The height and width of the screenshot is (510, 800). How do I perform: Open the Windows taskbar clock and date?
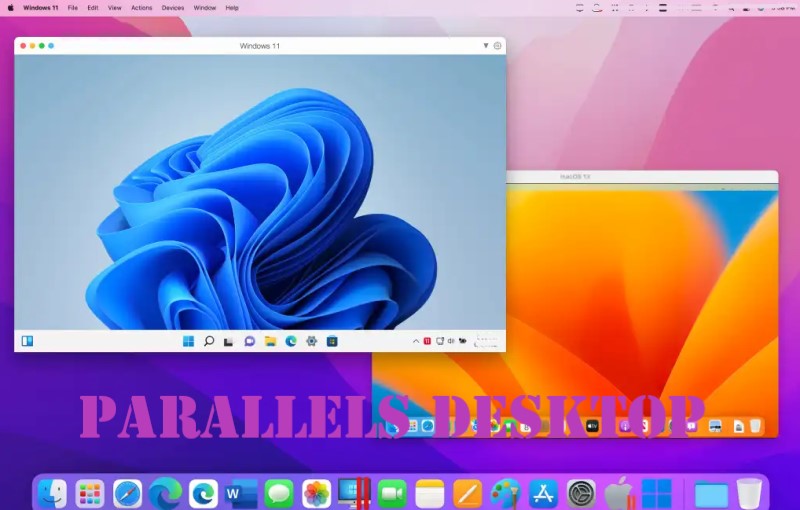pos(486,341)
